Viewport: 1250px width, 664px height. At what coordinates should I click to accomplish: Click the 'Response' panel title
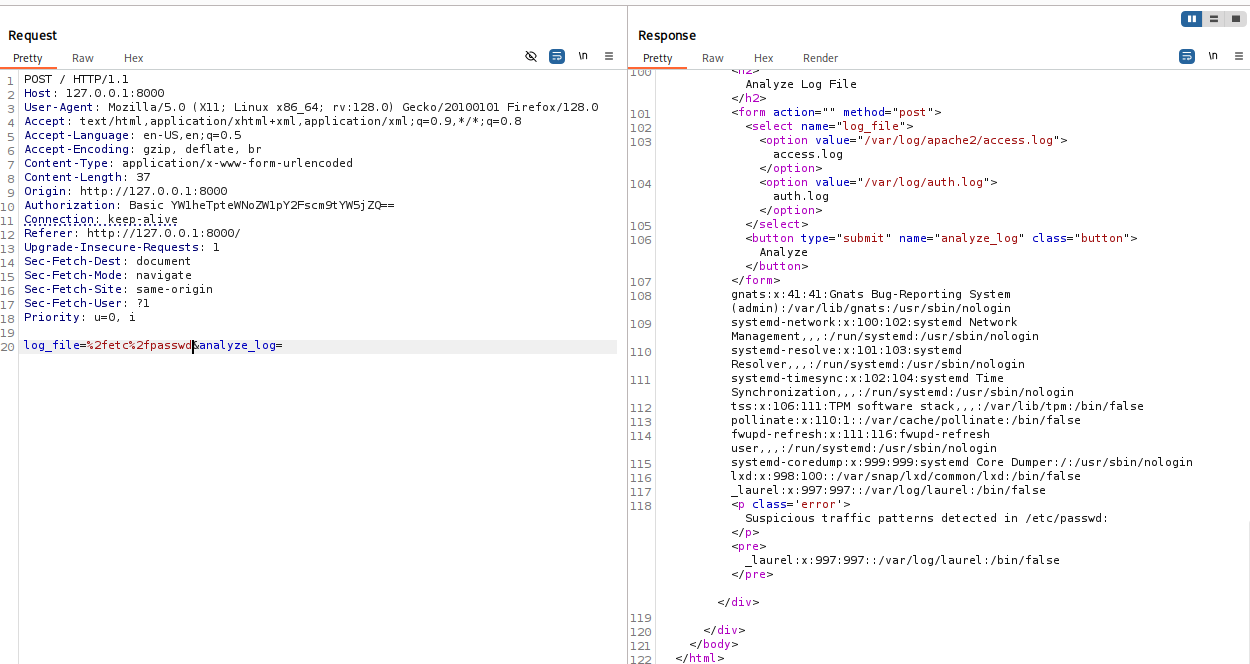[667, 36]
